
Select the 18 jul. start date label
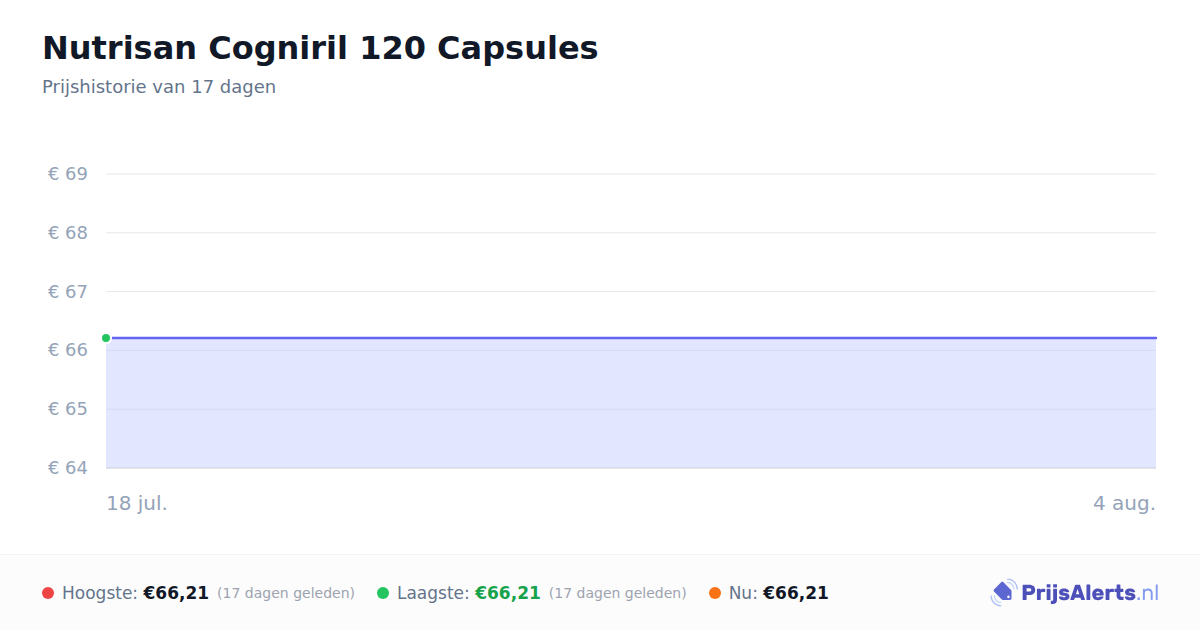pyautogui.click(x=137, y=503)
